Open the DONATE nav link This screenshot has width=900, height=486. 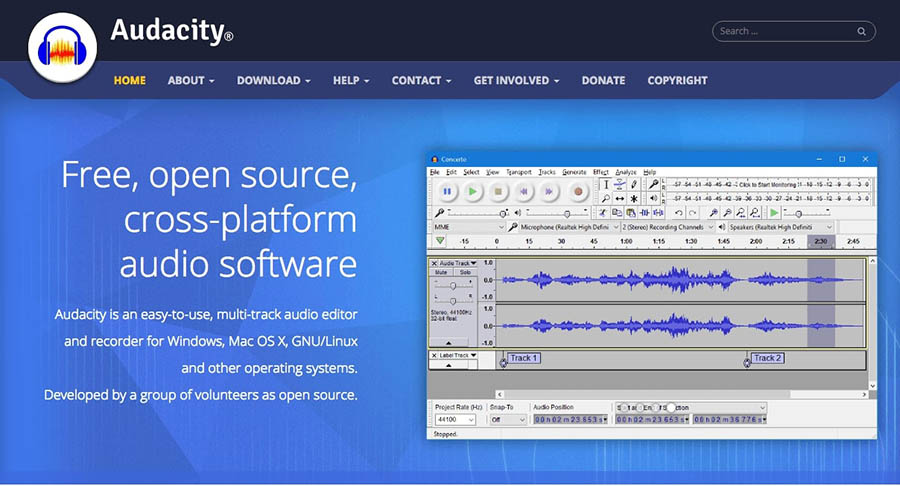tap(603, 80)
